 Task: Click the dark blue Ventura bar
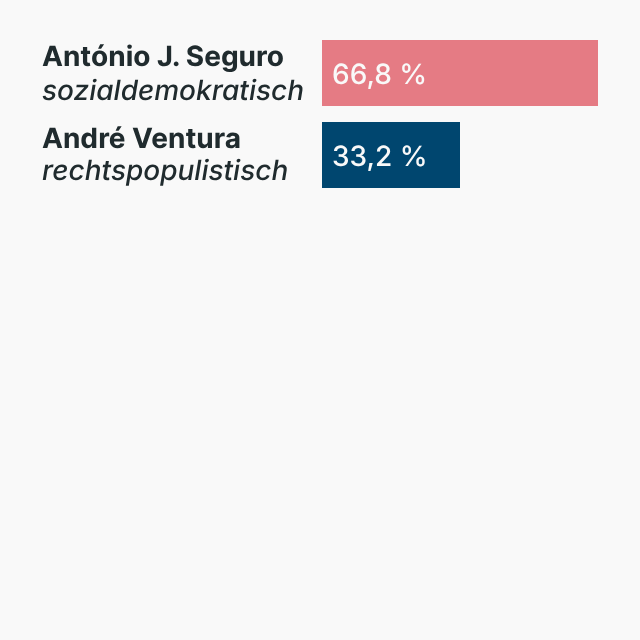[442, 155]
